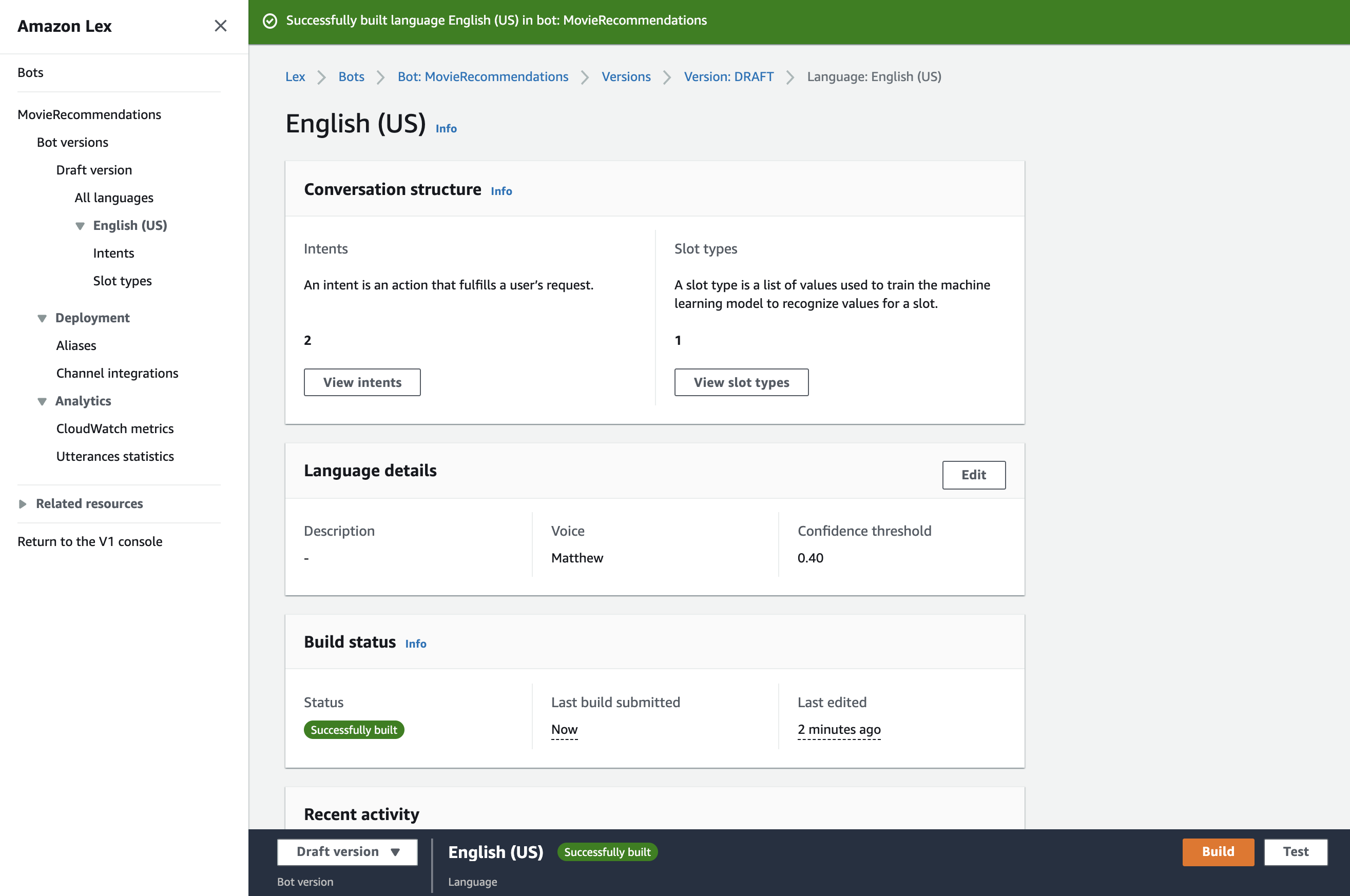Go to Bot: MovieRecommendations breadcrumb

coord(483,76)
